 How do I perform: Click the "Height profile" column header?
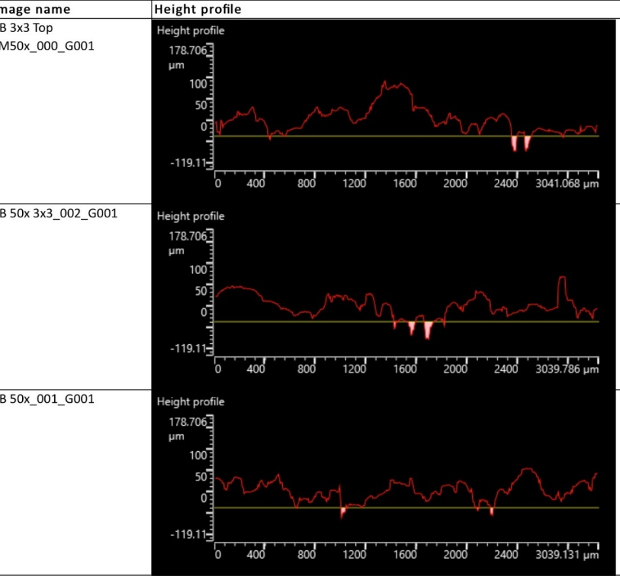click(x=196, y=9)
